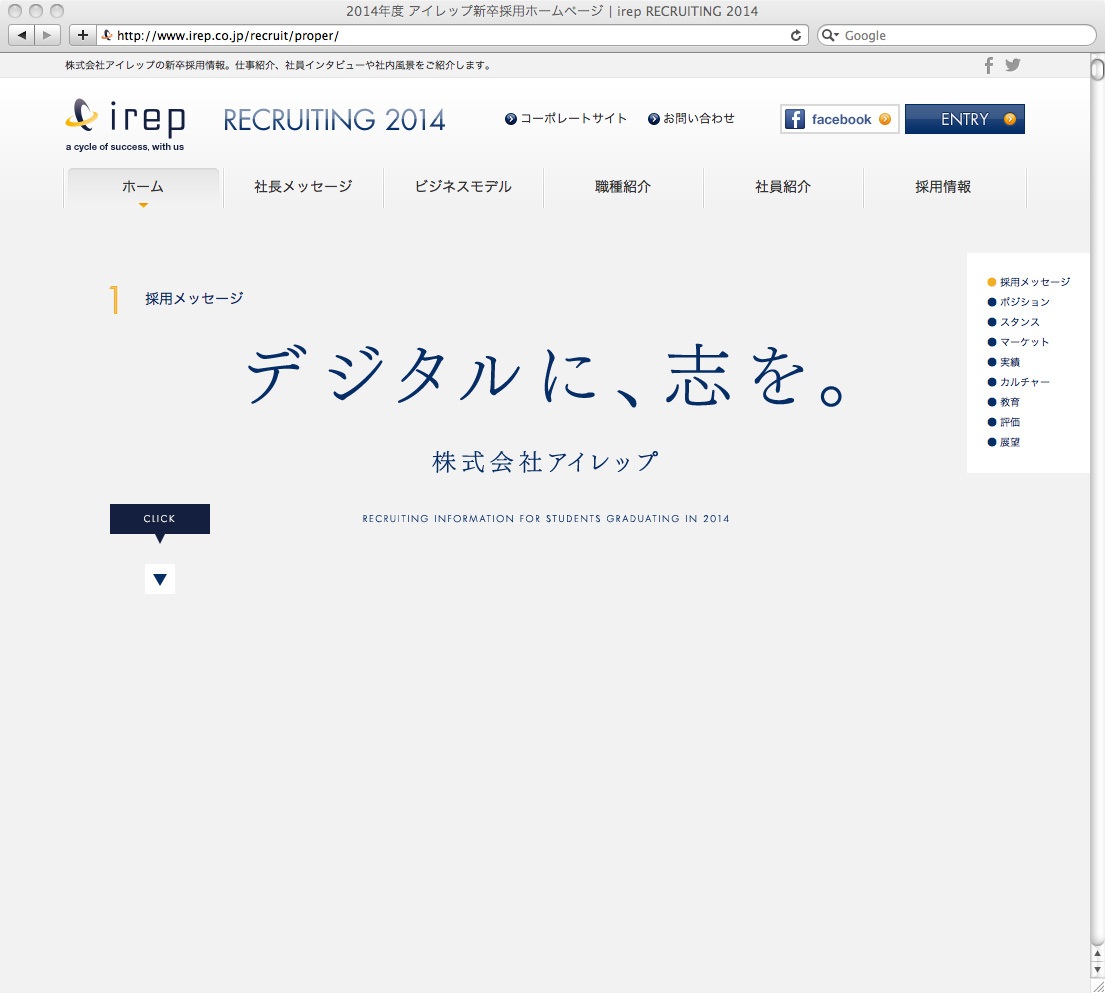Jump to ポジション in side index

tap(1019, 302)
